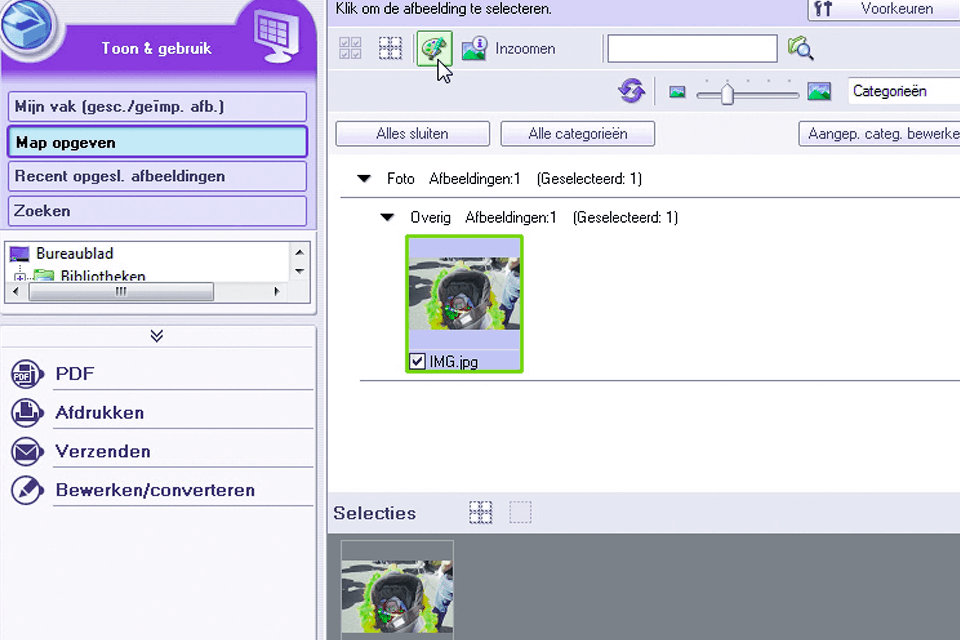Open the PDF creation function

pos(75,373)
